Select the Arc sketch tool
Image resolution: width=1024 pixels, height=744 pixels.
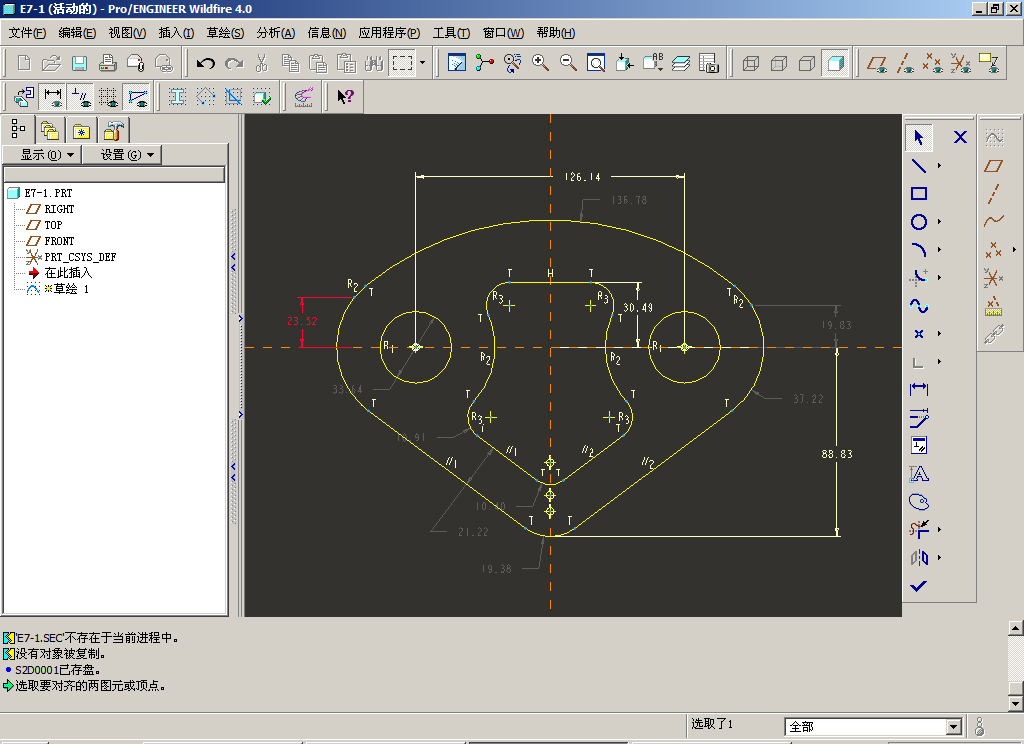coord(919,250)
